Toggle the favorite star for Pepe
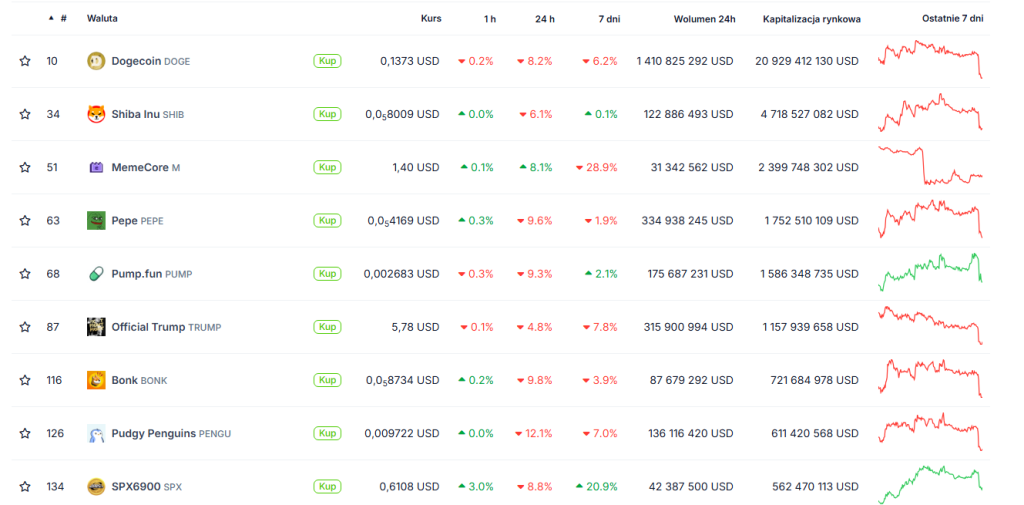 point(25,220)
